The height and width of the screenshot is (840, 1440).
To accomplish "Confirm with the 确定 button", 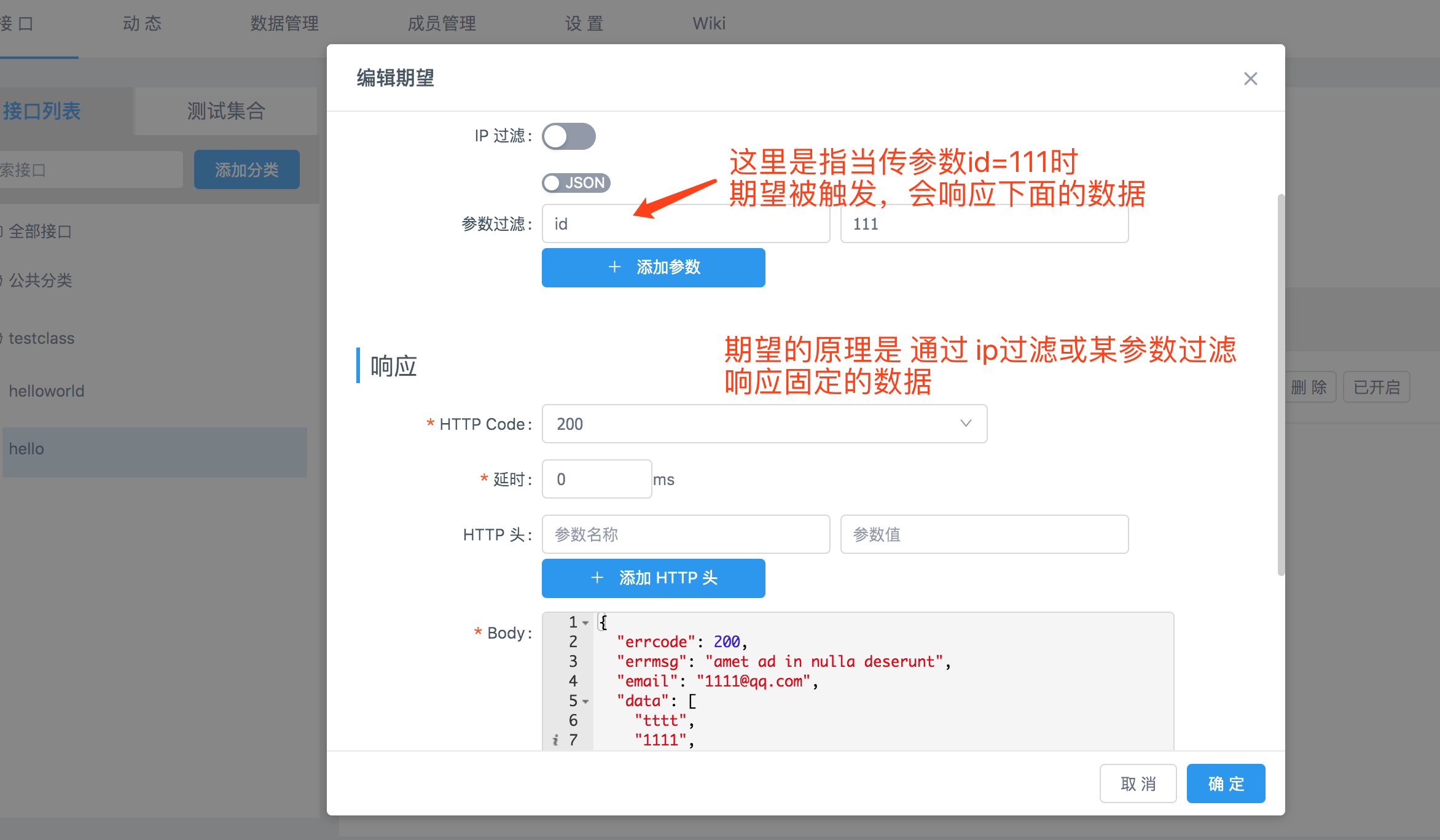I will point(1226,784).
